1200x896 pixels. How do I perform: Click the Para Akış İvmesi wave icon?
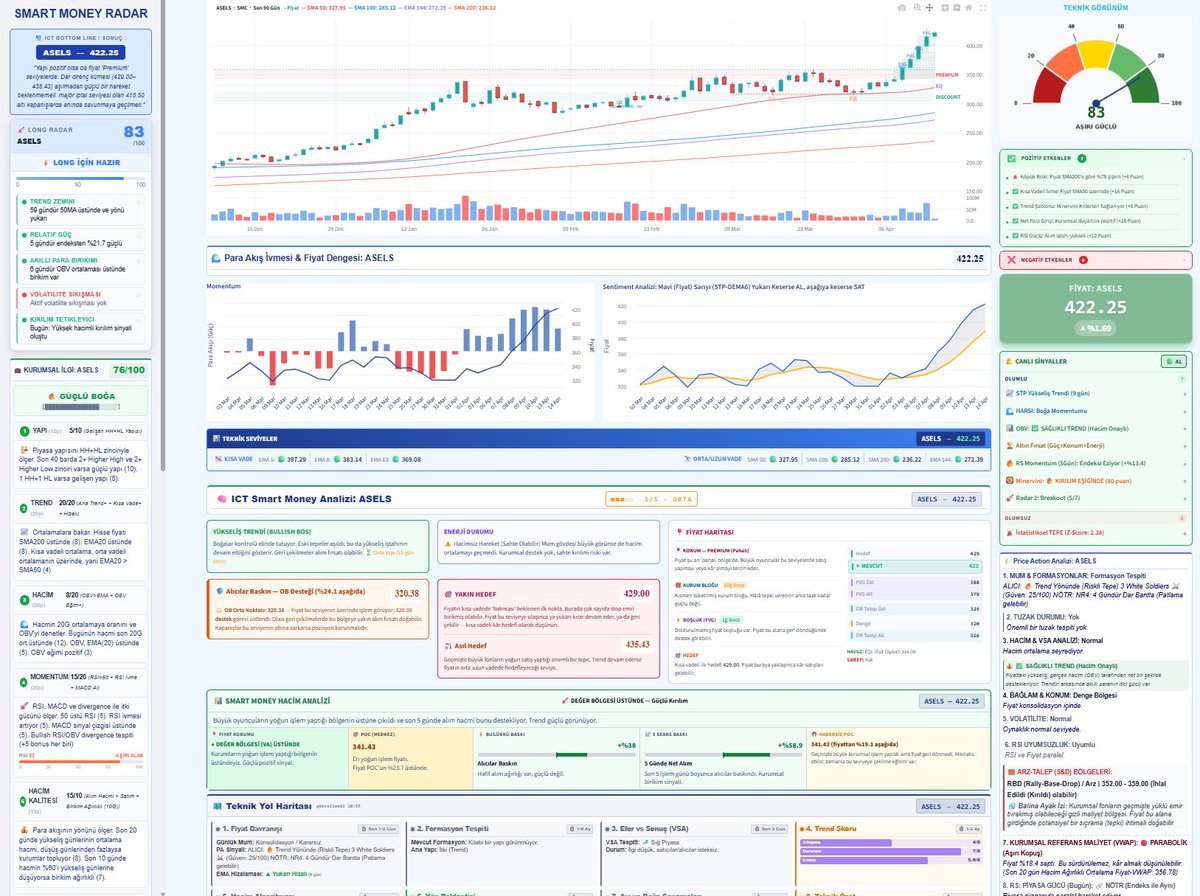pos(215,258)
